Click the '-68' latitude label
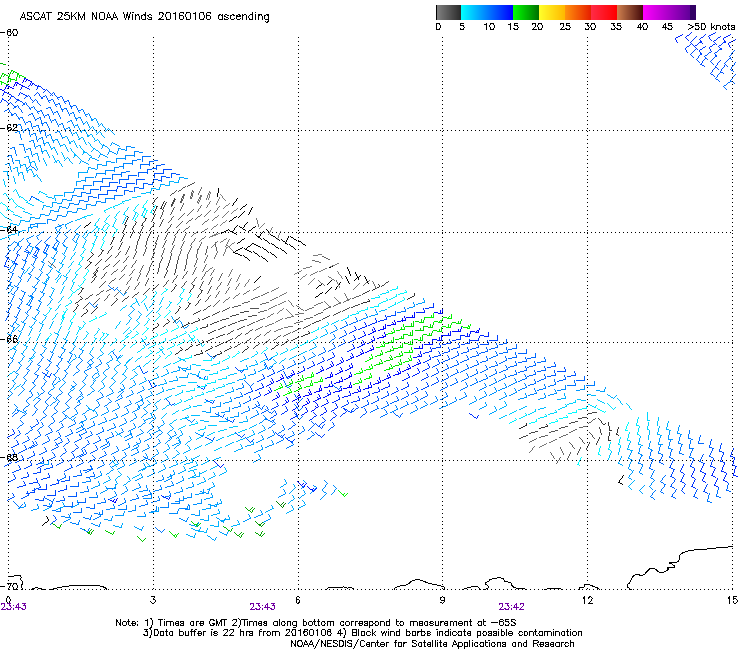This screenshot has height=650, width=740. [x=9, y=457]
